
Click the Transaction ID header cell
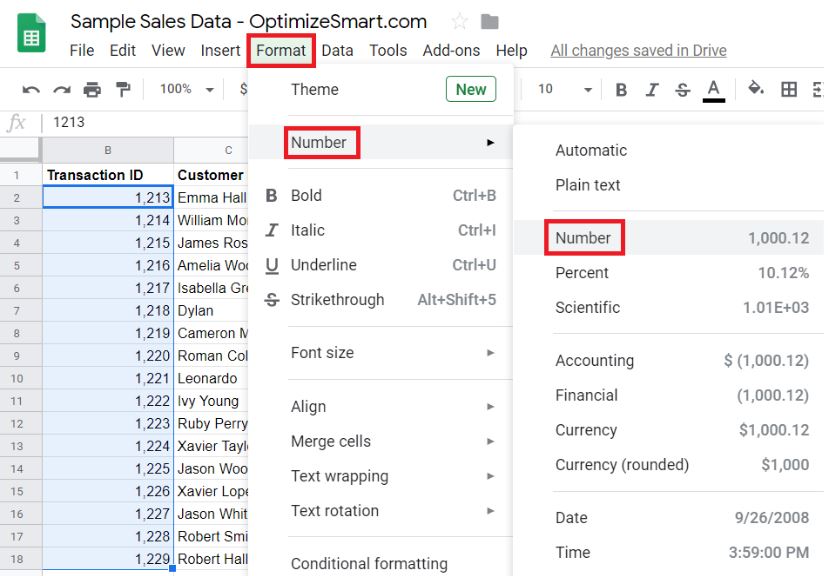pos(108,175)
